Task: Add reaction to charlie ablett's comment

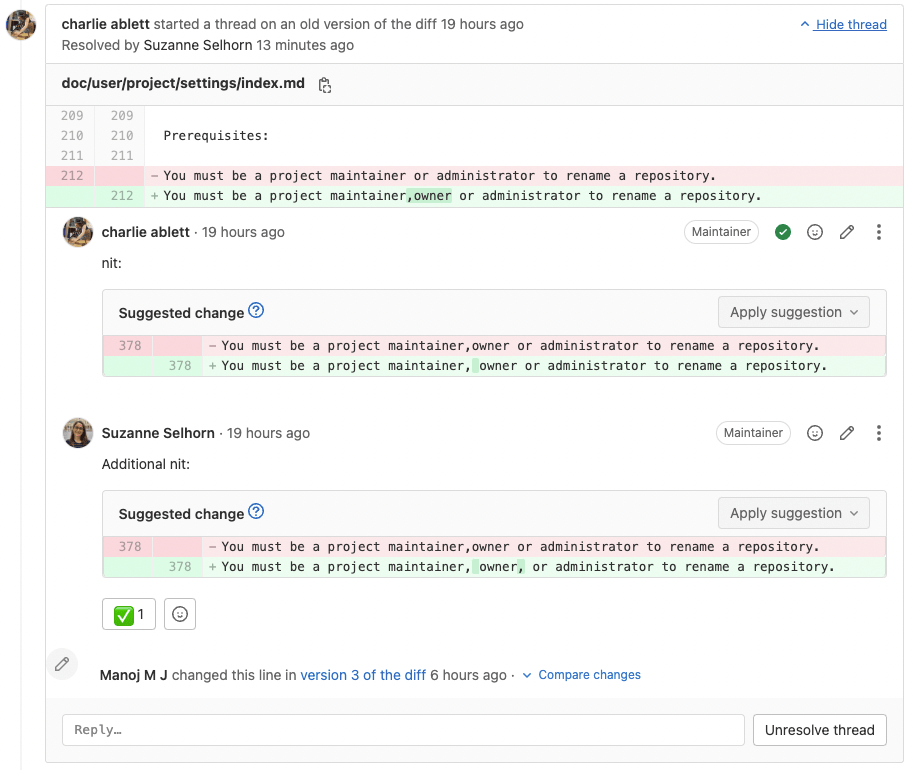Action: pos(815,232)
